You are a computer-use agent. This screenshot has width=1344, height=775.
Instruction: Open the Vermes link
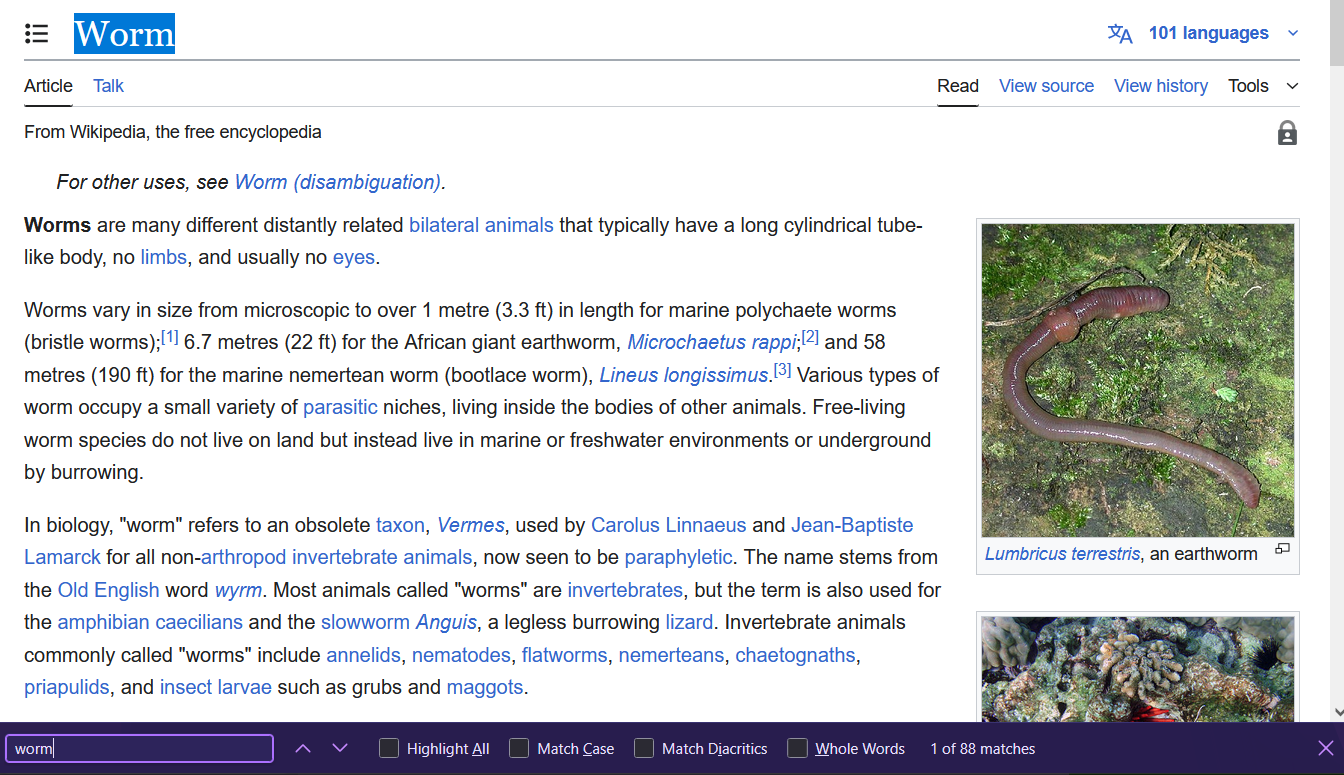[x=471, y=525]
